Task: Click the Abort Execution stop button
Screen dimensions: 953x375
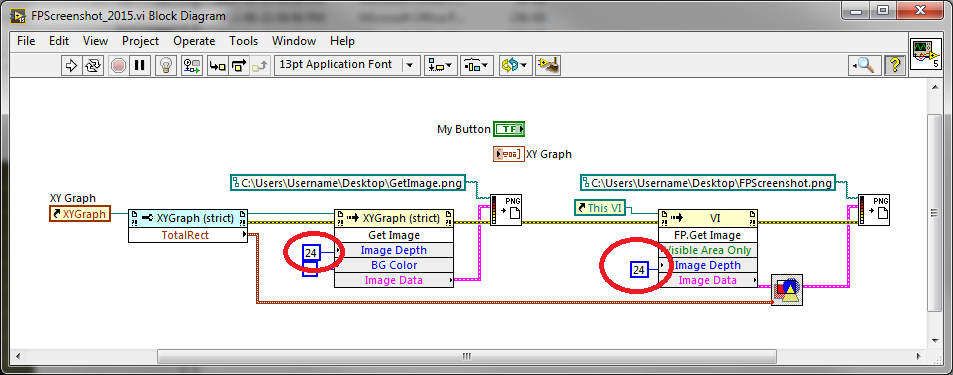Action: tap(119, 65)
